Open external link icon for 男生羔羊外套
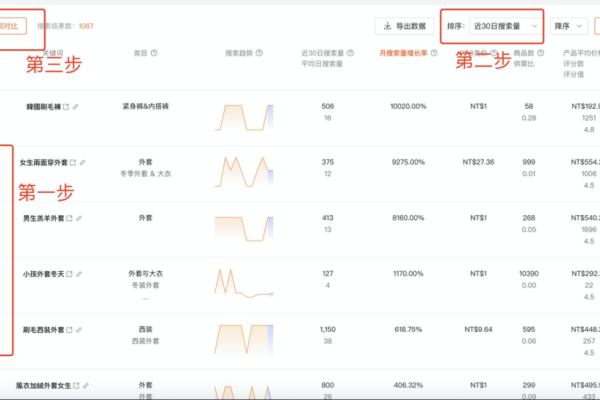This screenshot has height=400, width=600. [x=69, y=218]
